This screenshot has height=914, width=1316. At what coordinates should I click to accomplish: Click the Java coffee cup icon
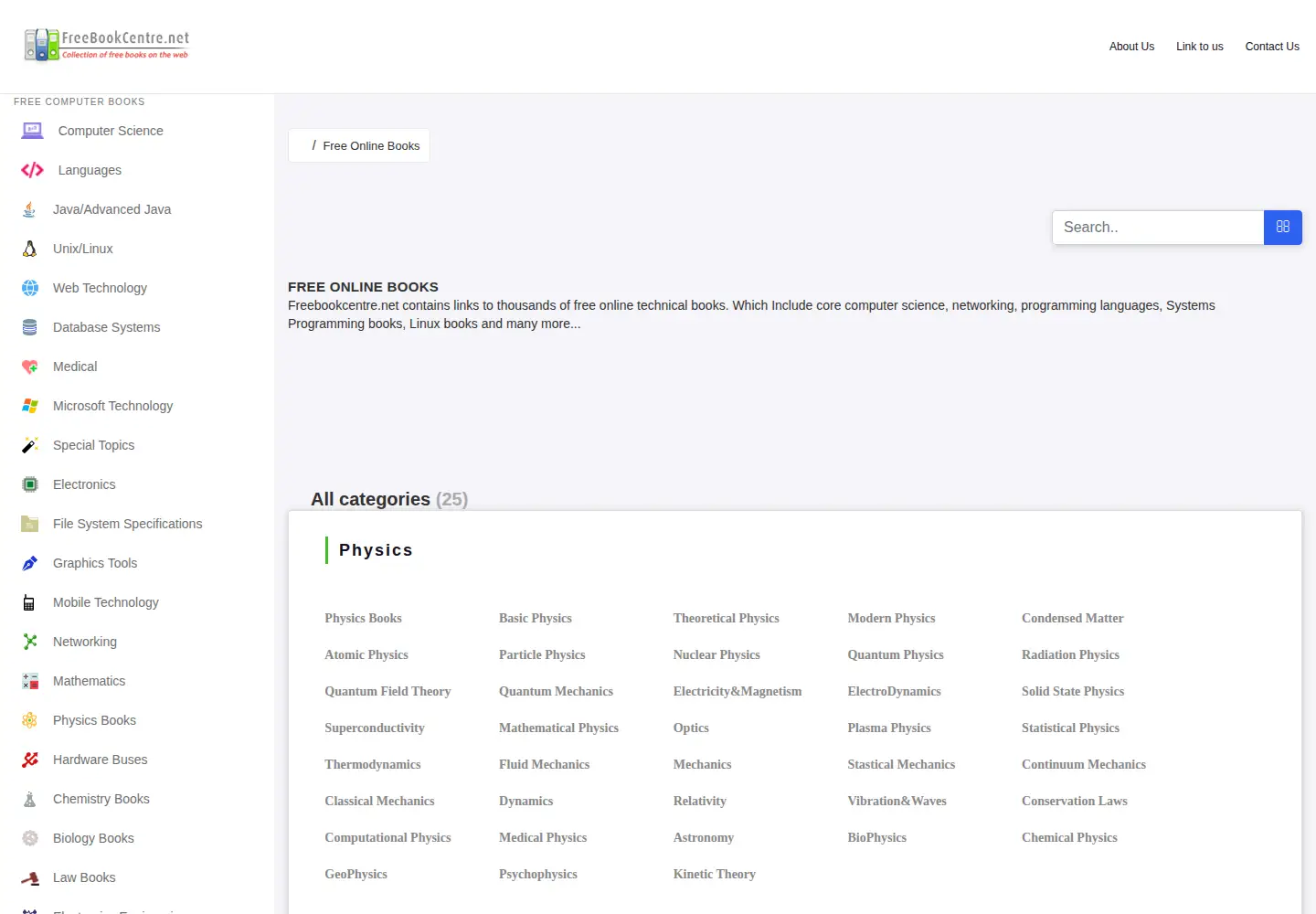point(29,209)
